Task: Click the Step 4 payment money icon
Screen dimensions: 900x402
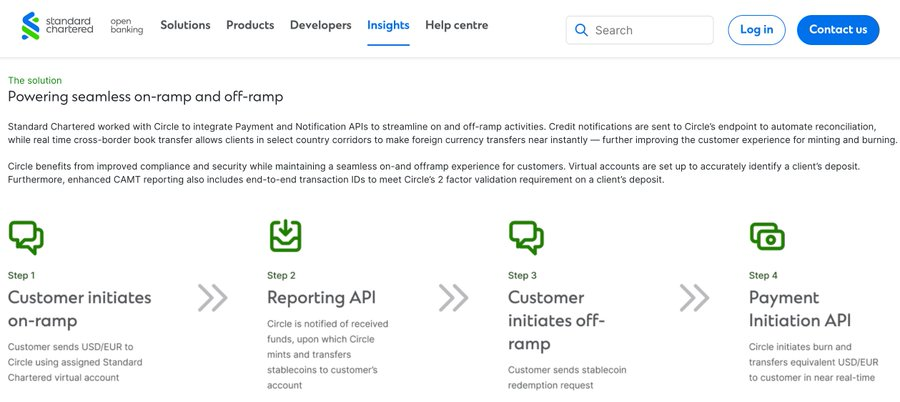Action: 767,237
